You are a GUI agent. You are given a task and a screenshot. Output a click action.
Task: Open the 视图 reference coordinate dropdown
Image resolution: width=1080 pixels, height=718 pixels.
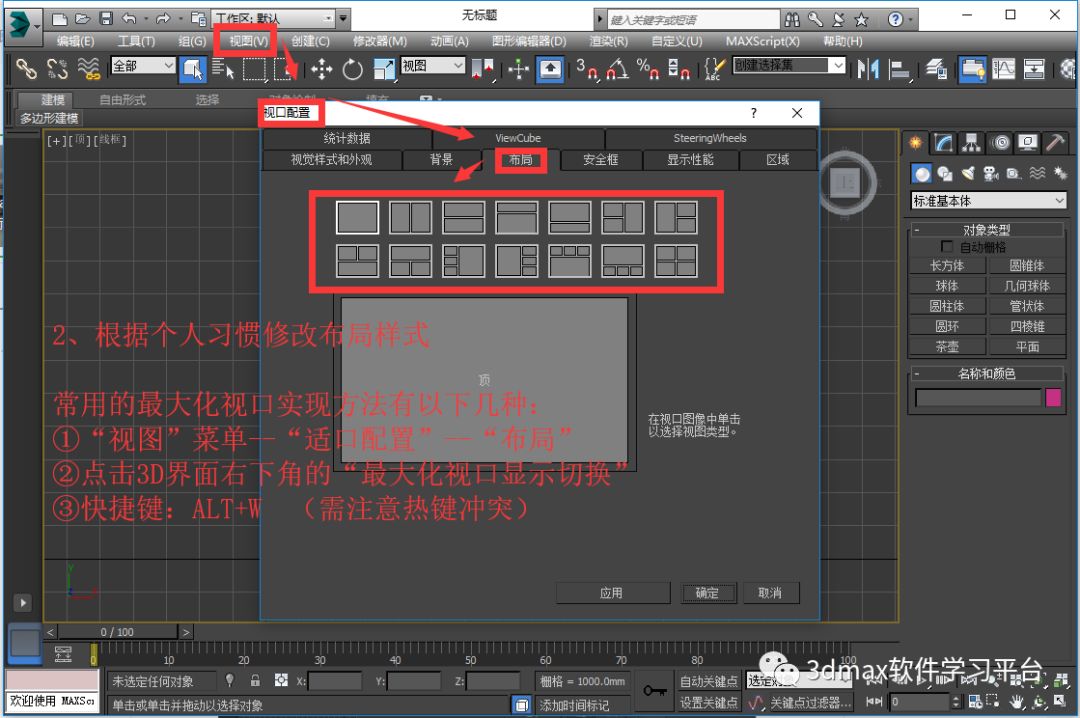point(433,65)
